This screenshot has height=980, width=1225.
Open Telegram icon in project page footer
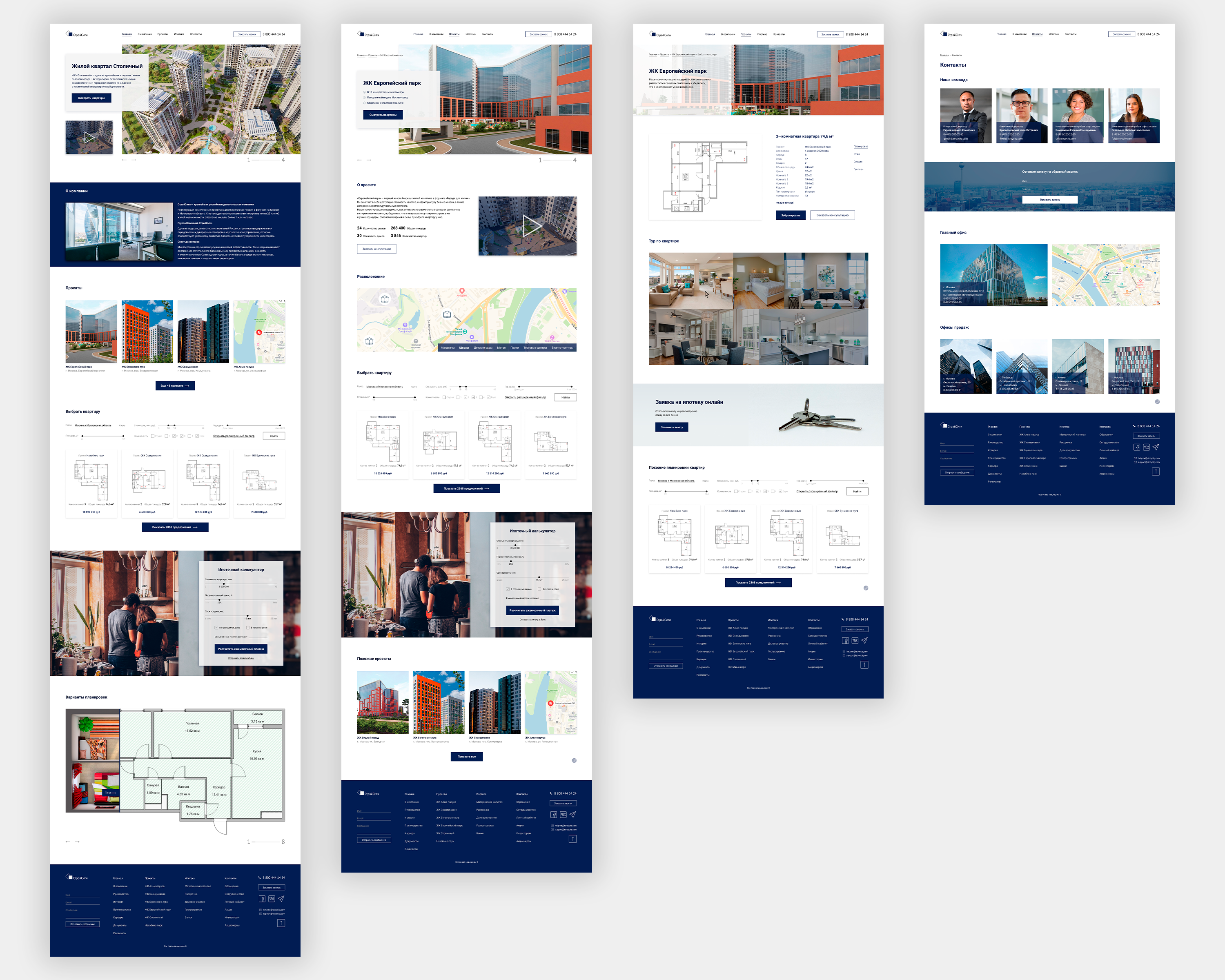point(573,815)
